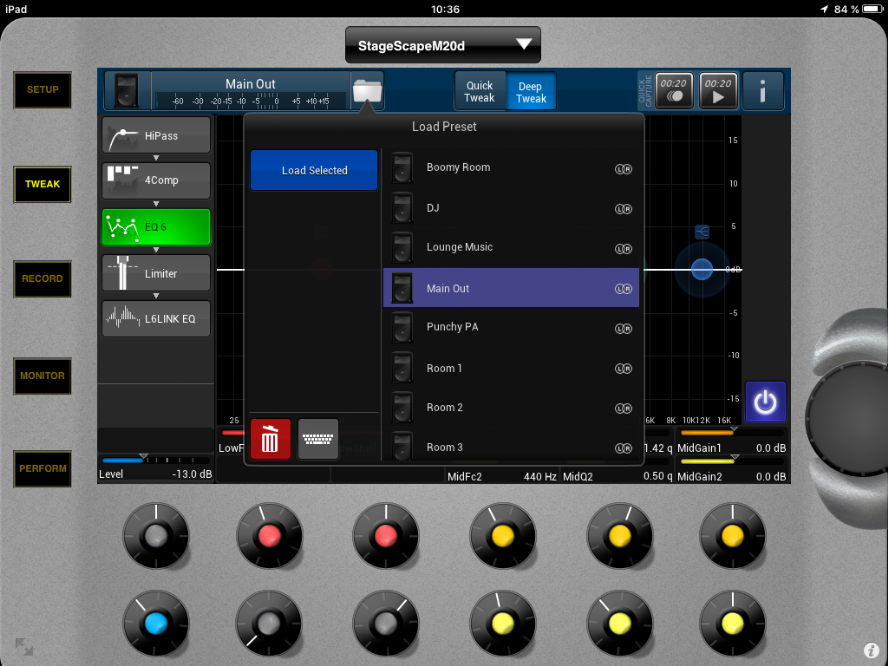Enable Deep Tweak mode

point(531,92)
